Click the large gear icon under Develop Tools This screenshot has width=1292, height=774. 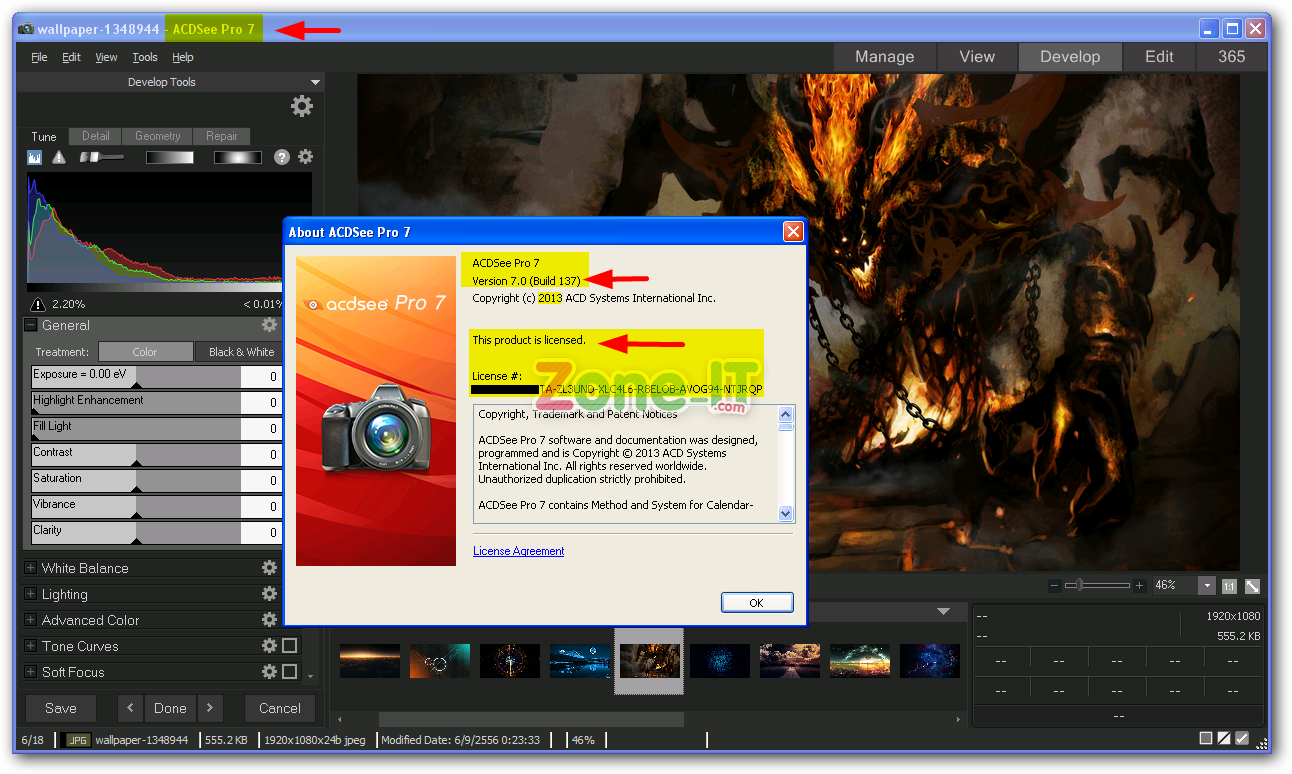302,106
